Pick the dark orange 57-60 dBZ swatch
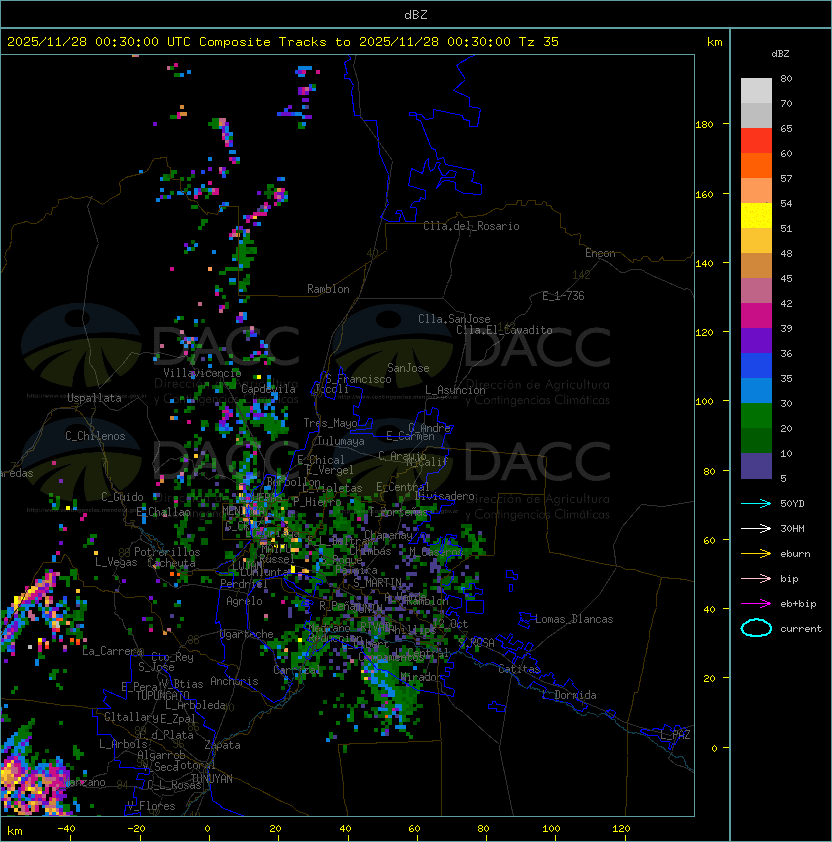Viewport: 832px width, 842px height. point(756,165)
